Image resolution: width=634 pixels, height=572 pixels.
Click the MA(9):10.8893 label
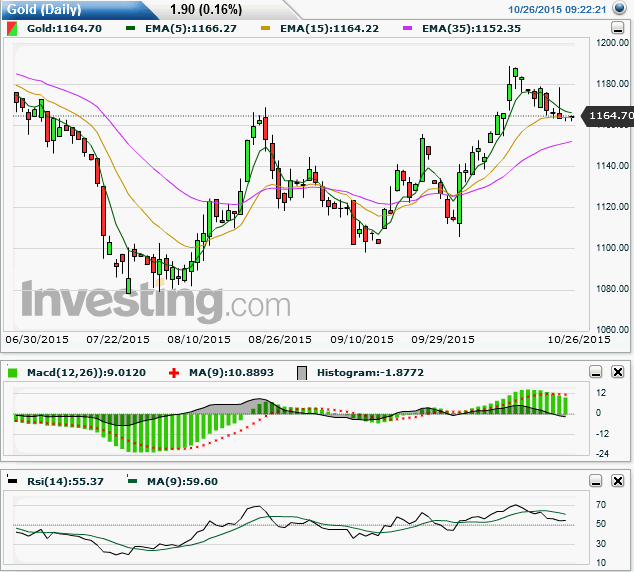[x=231, y=372]
